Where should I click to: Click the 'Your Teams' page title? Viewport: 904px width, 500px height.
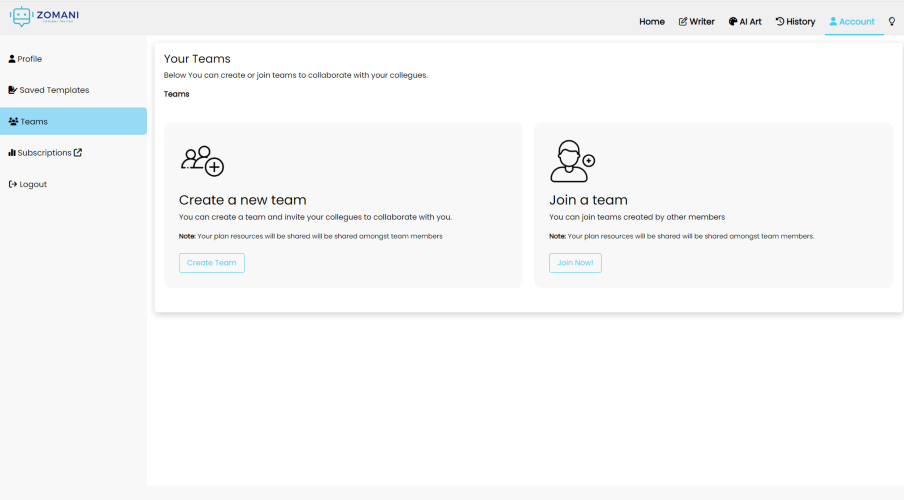point(197,59)
